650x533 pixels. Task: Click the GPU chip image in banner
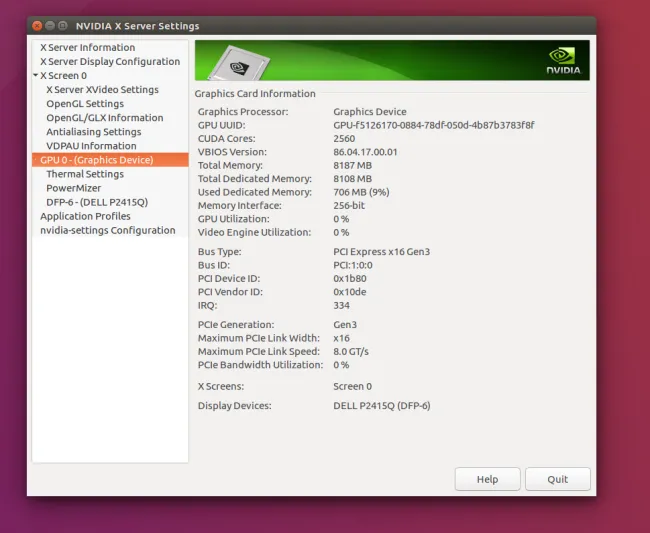[239, 64]
